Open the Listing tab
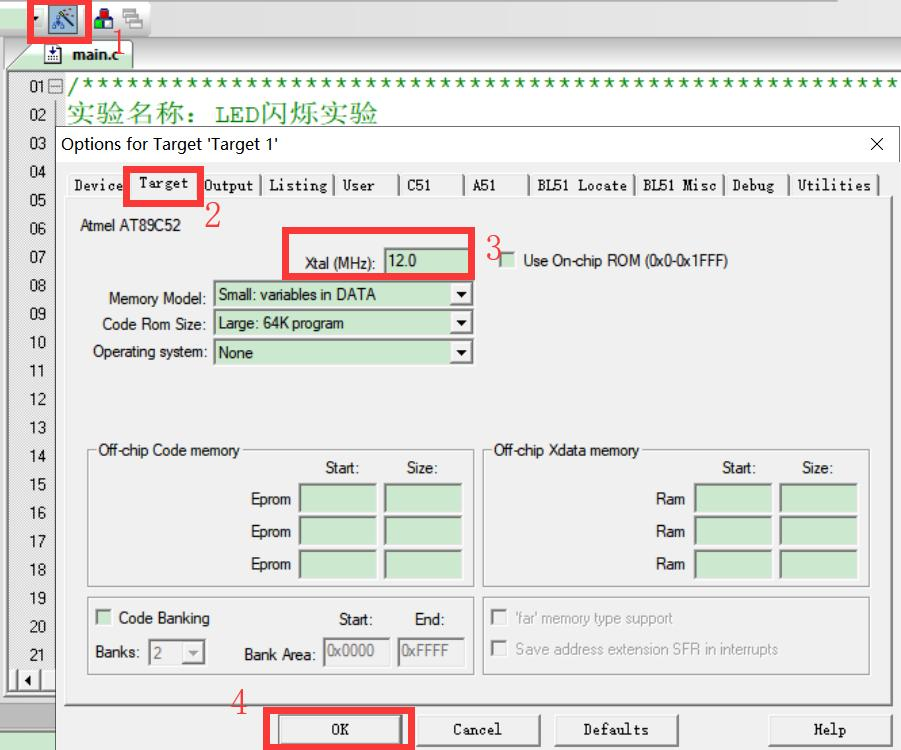Viewport: 901px width, 750px height. click(x=298, y=185)
